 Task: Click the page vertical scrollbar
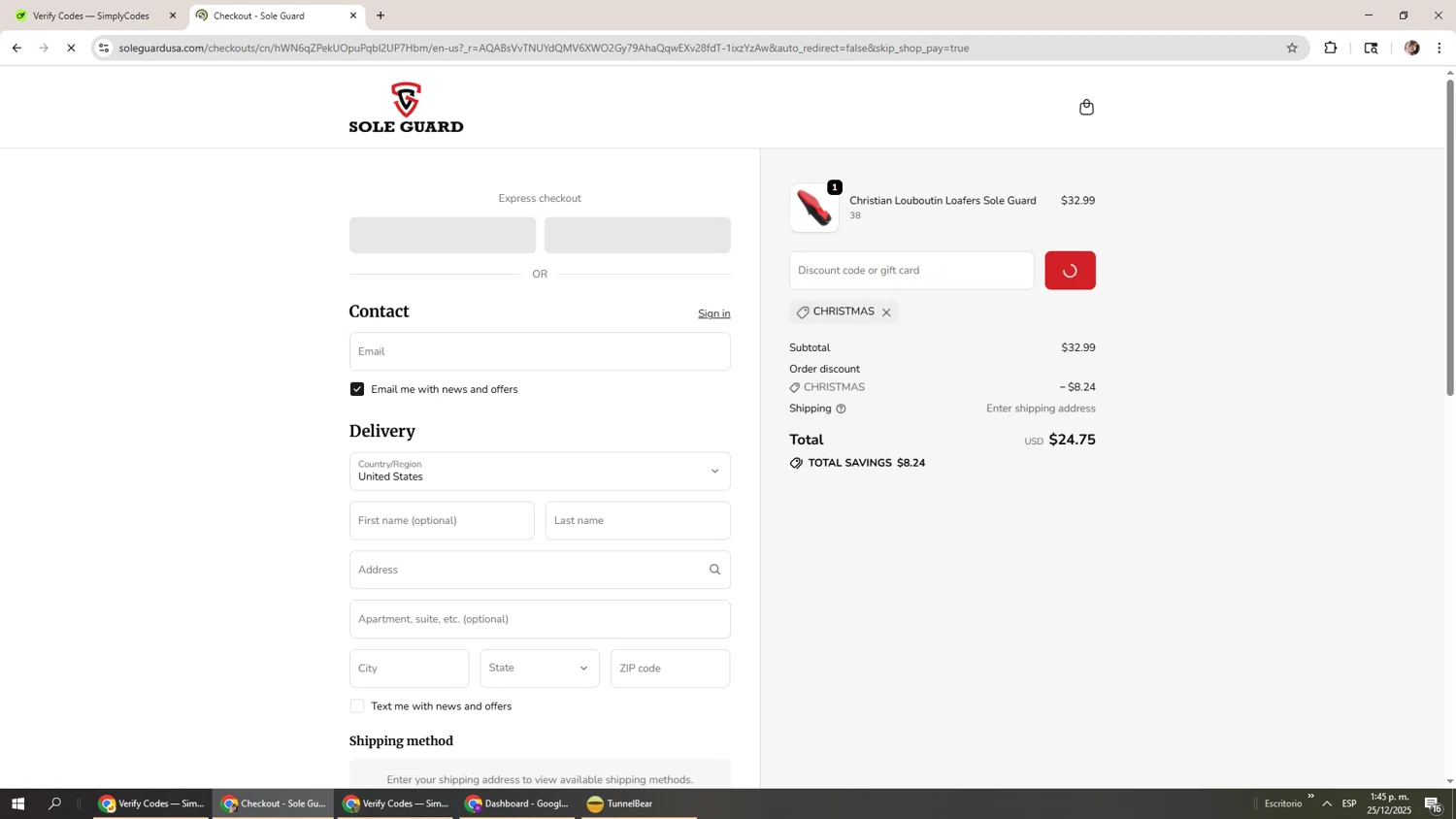click(1450, 238)
